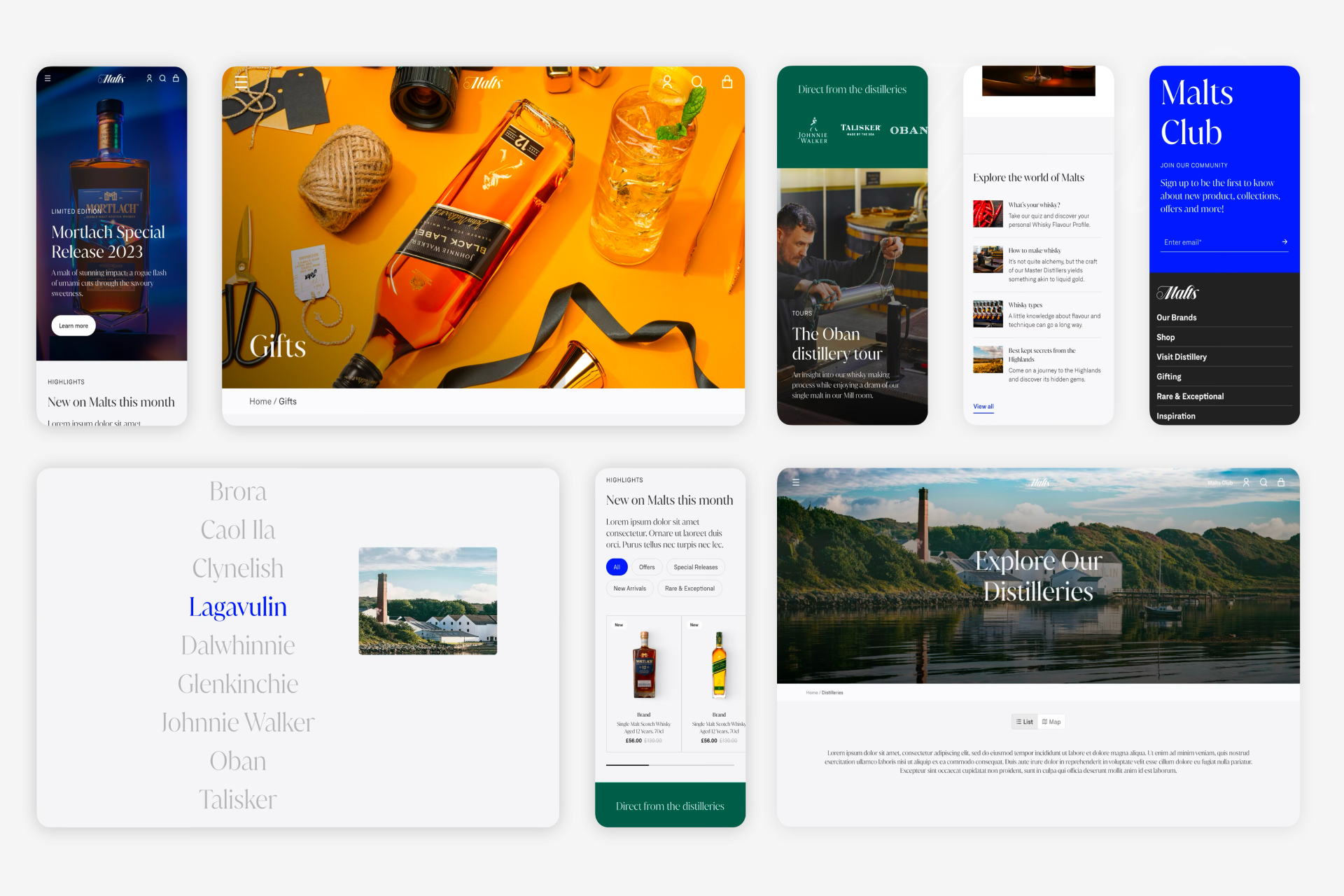Select Caol Ila in distillery list

point(238,530)
